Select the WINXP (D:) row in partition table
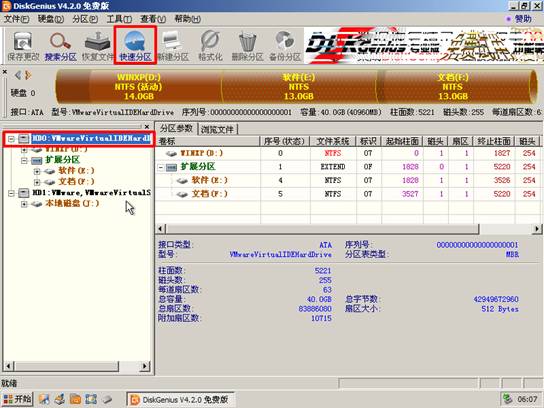This screenshot has height=408, width=544. [x=347, y=153]
